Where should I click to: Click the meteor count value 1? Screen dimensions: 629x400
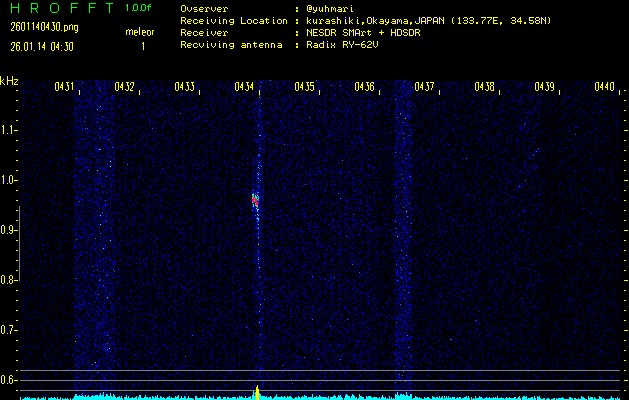tap(143, 47)
